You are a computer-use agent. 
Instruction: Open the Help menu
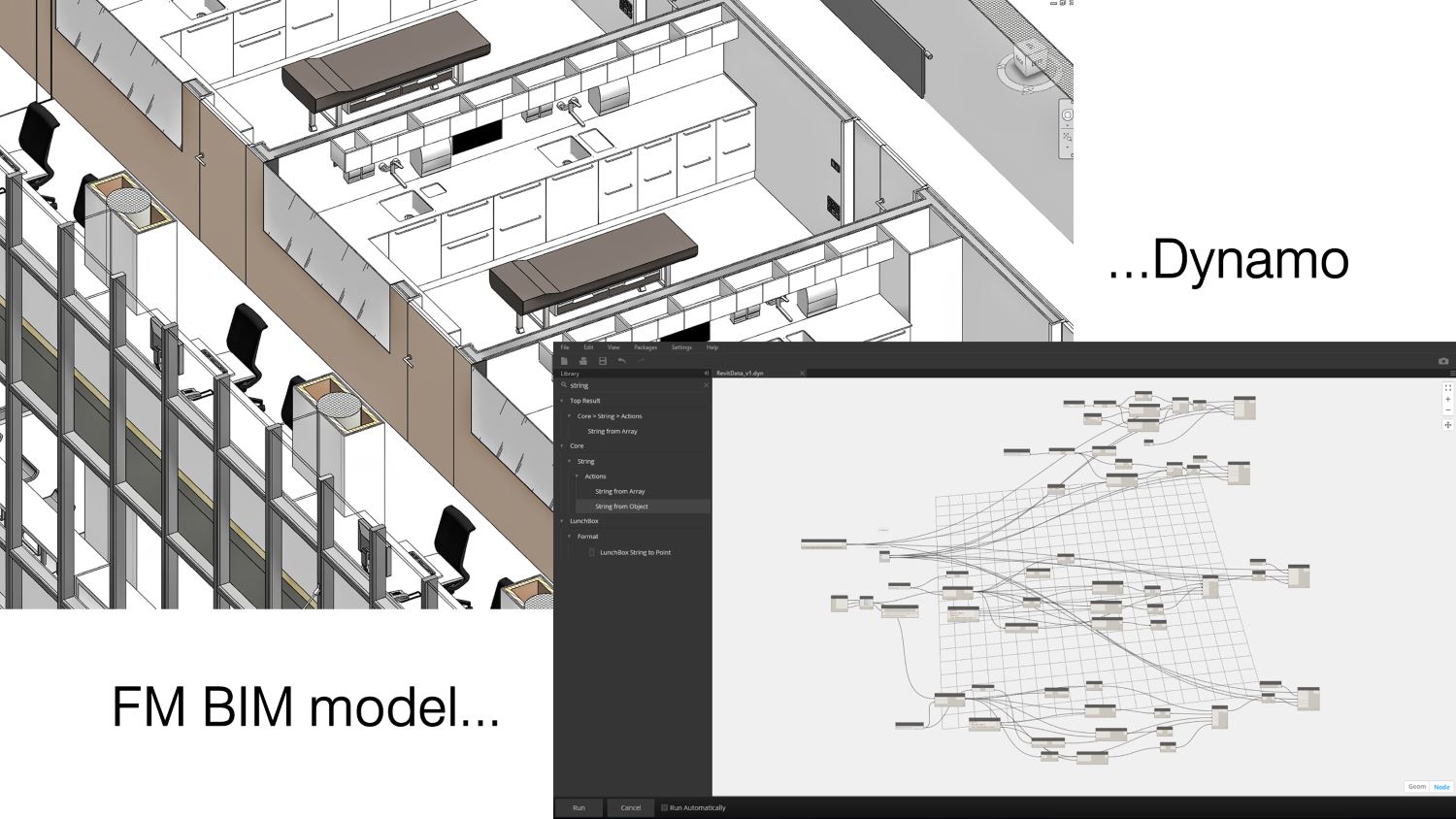[x=712, y=347]
